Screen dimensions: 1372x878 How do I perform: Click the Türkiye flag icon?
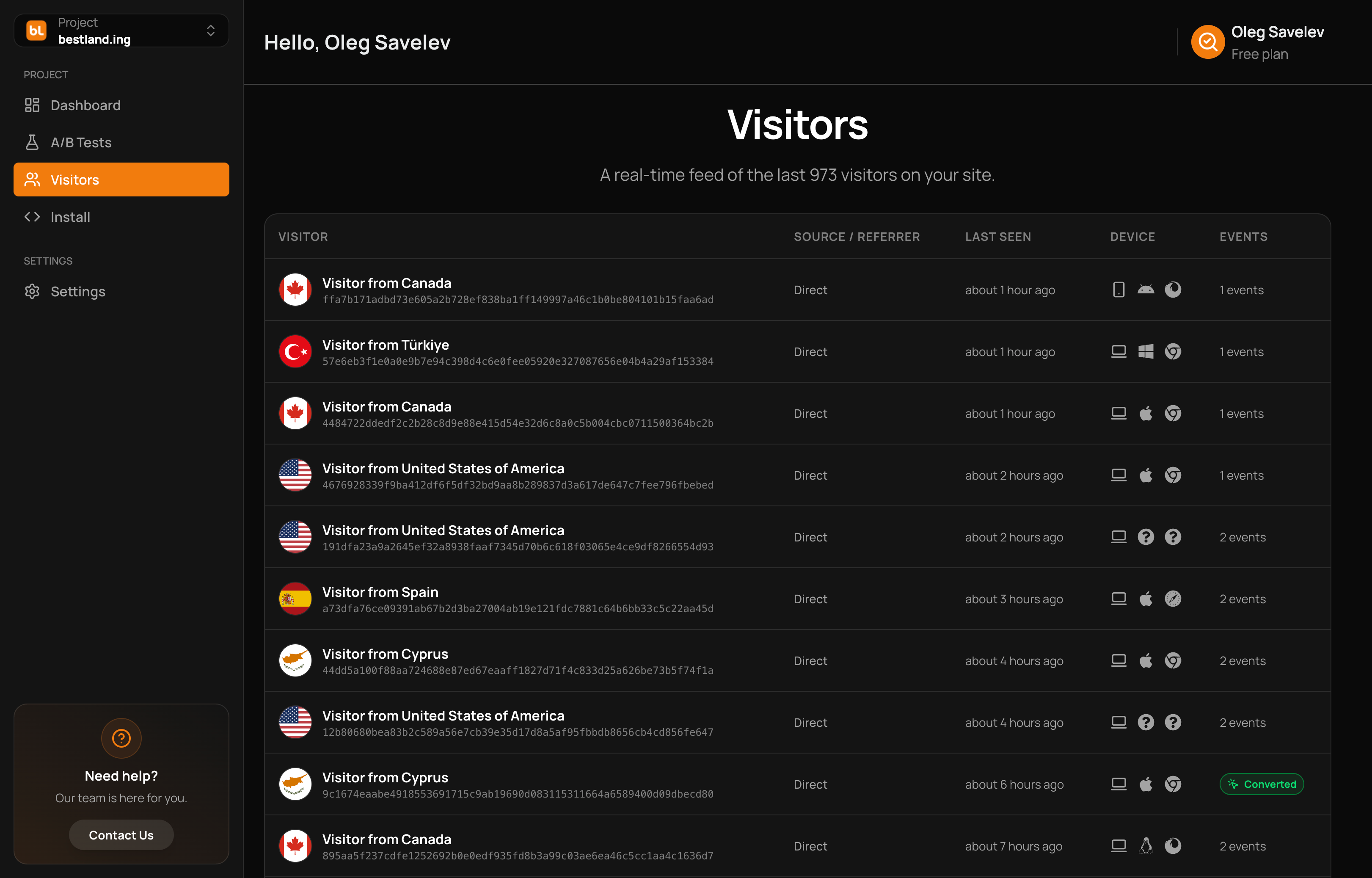tap(295, 352)
